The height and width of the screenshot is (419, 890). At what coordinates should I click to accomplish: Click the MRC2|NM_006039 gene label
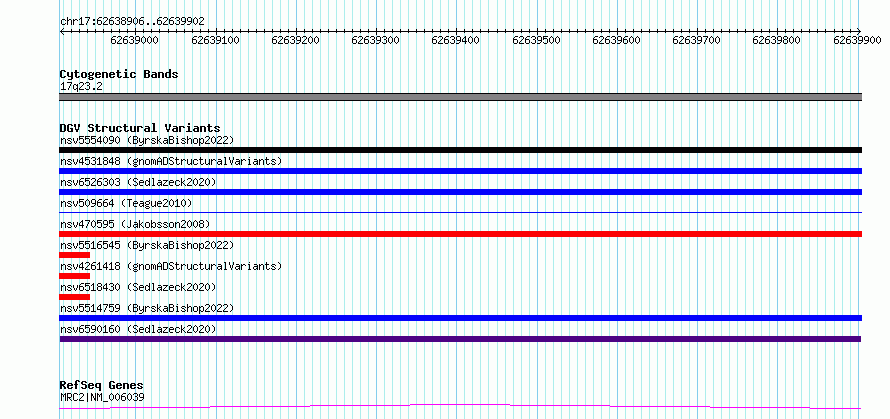click(102, 397)
